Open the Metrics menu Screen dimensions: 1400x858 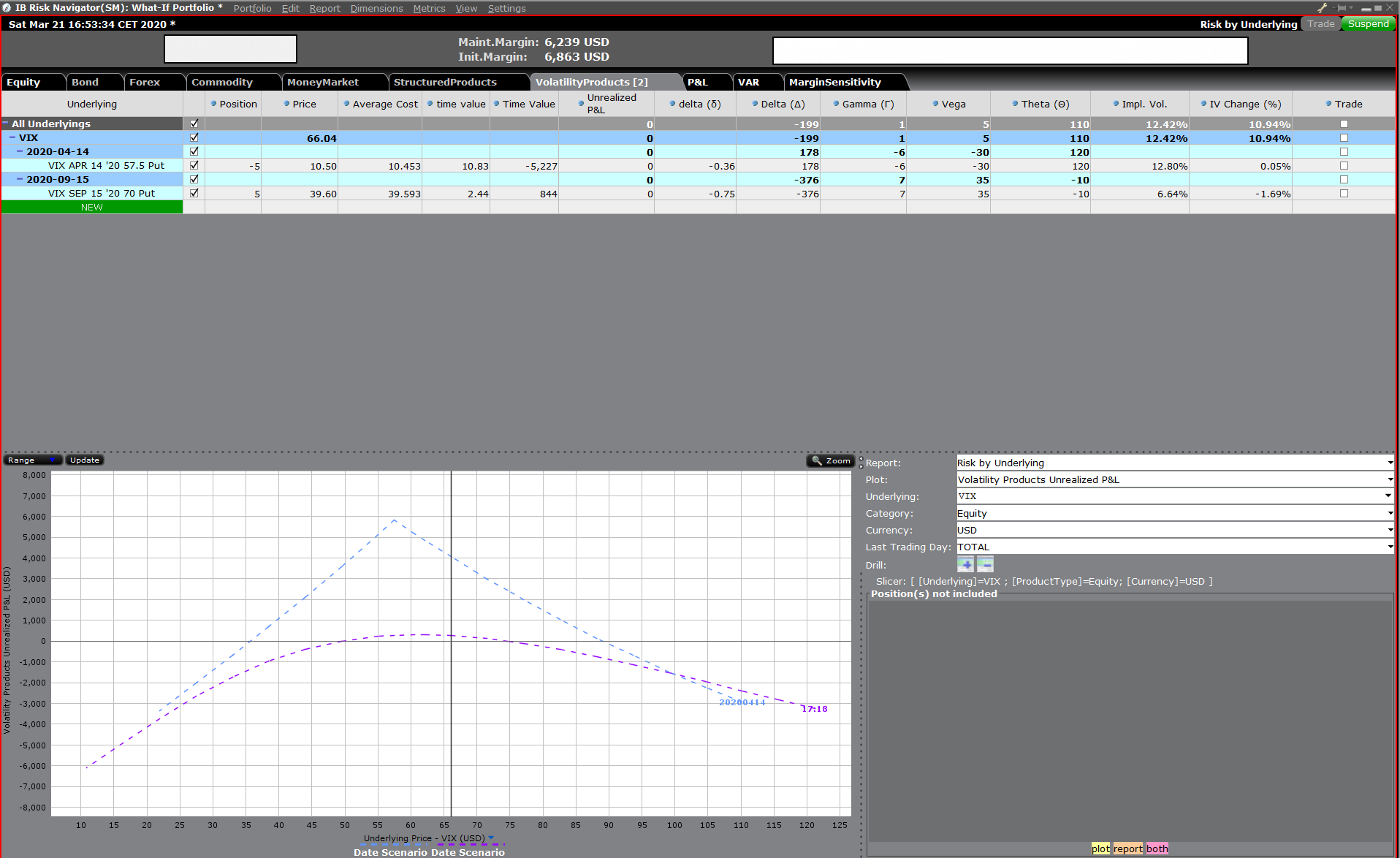pos(428,8)
